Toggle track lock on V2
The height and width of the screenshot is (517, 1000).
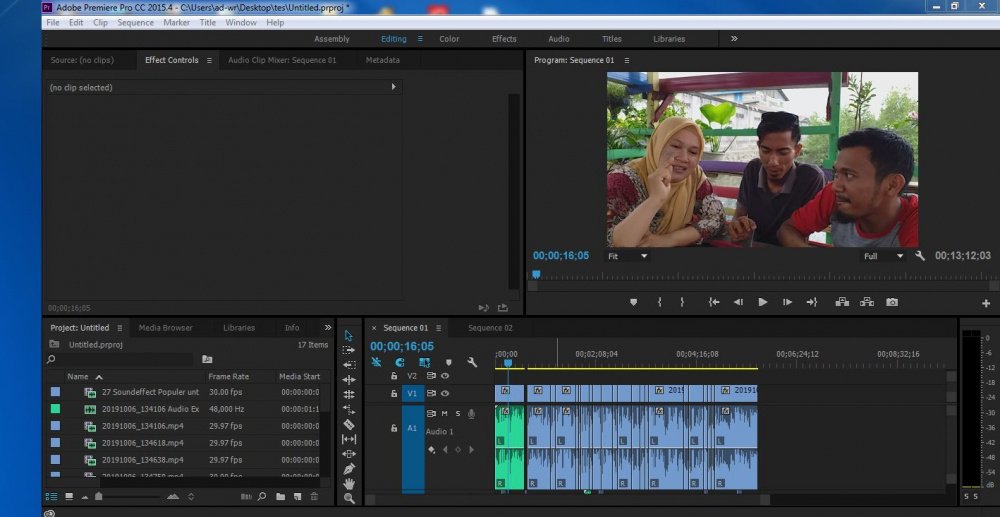coord(394,376)
